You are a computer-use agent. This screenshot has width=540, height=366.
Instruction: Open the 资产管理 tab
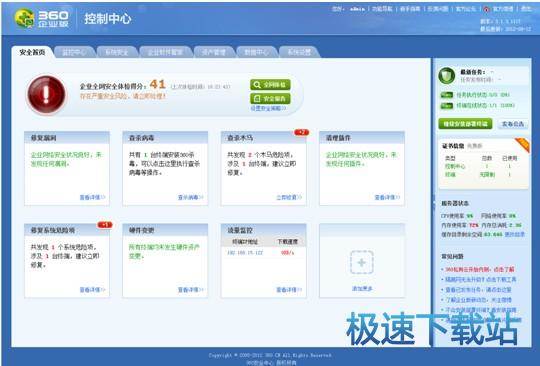[214, 52]
